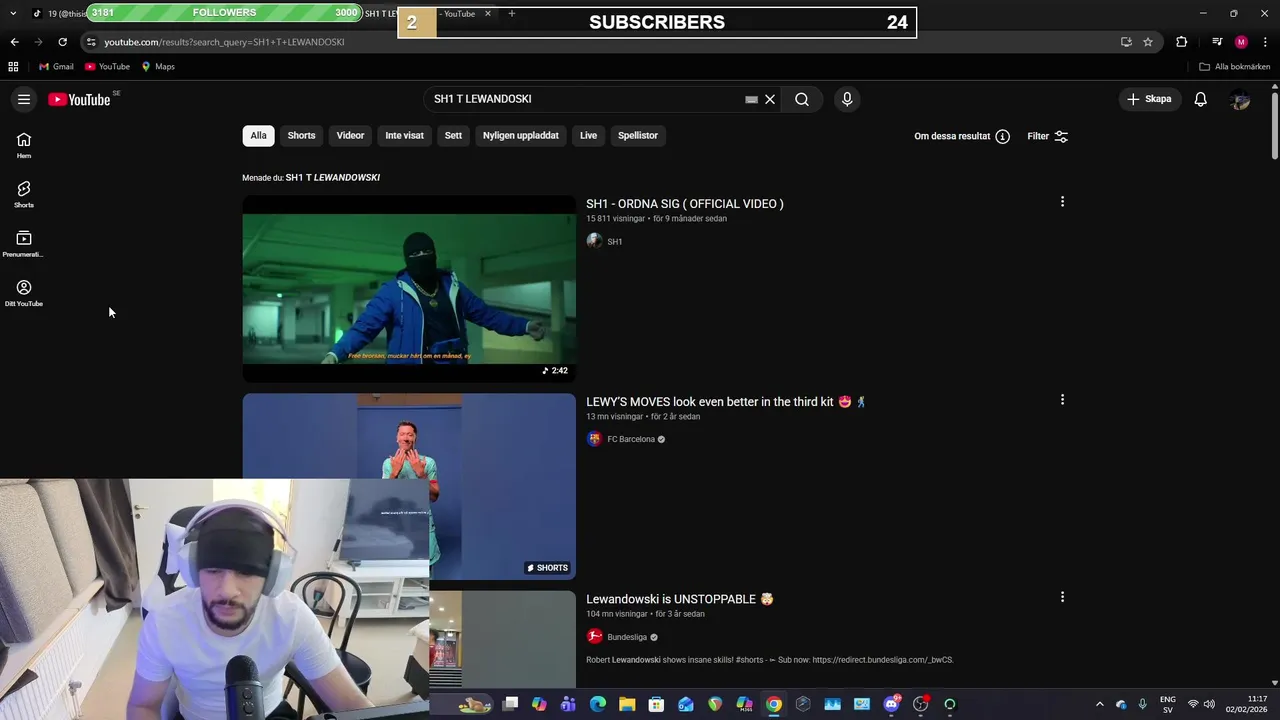
Task: Go to Hem in sidebar
Action: point(24,145)
